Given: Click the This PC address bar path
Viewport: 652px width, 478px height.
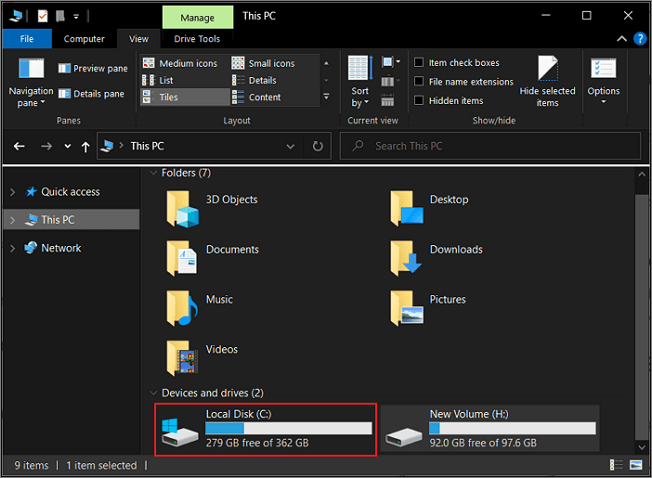Looking at the screenshot, I should [x=147, y=146].
